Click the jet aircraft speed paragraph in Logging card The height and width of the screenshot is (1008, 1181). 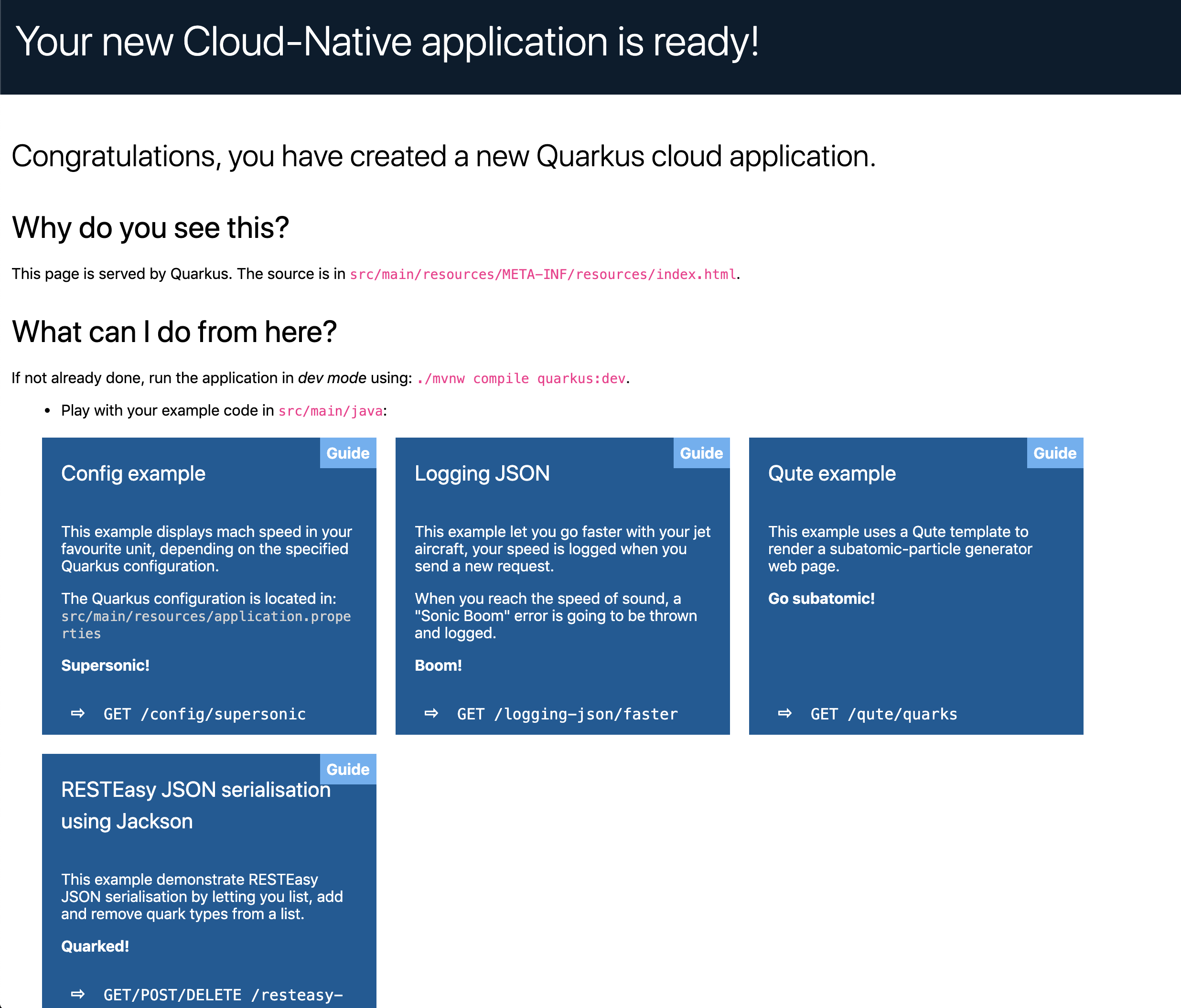coord(563,549)
